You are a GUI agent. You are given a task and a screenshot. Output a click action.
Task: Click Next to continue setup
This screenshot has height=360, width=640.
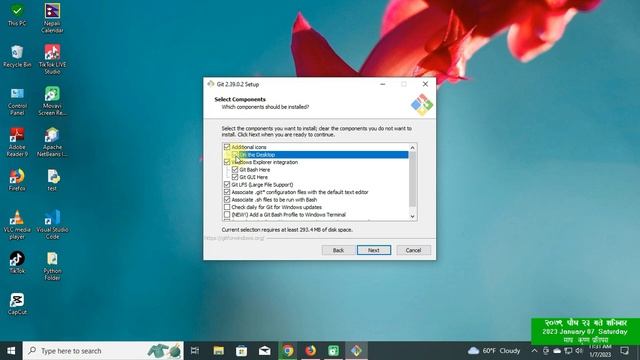click(373, 250)
